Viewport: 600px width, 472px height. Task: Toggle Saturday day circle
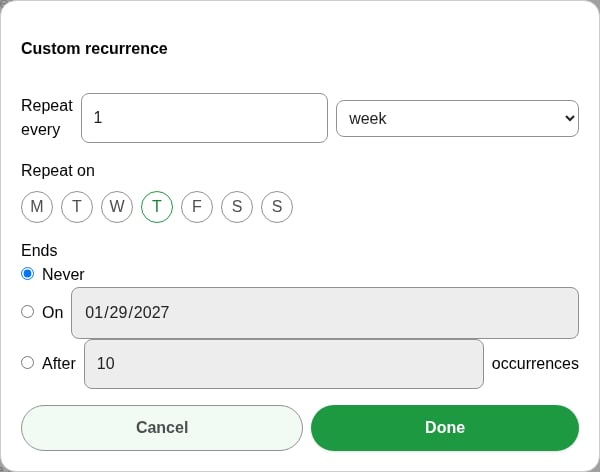pos(237,207)
